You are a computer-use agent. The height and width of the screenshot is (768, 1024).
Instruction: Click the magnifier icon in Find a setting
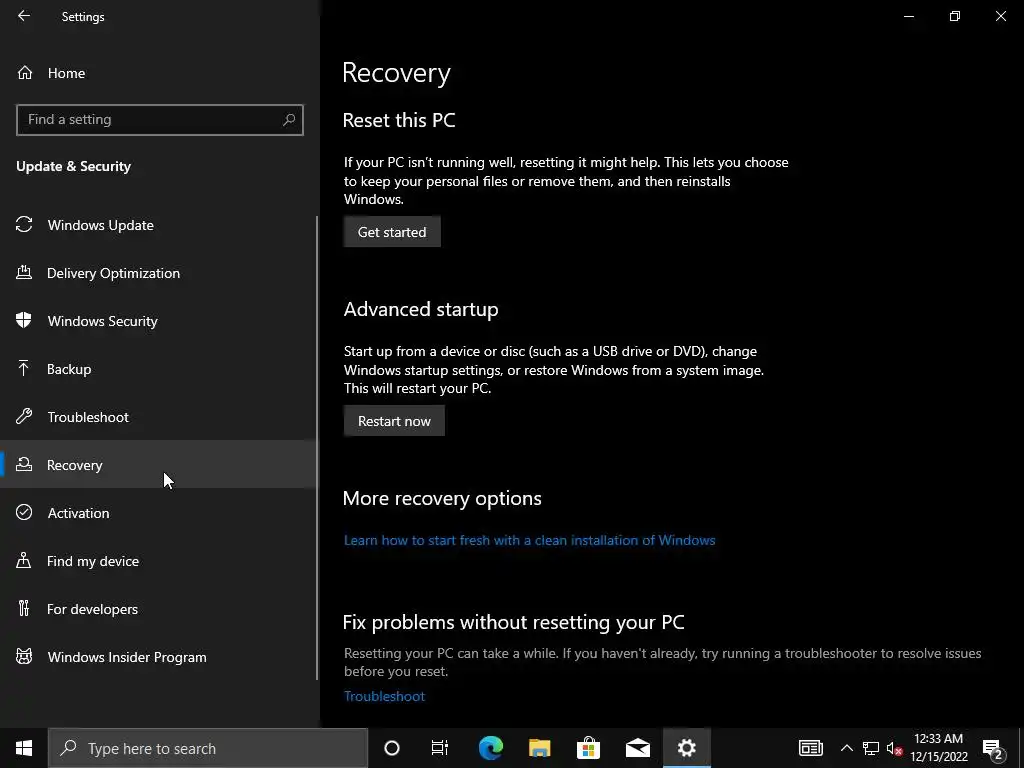pos(289,120)
